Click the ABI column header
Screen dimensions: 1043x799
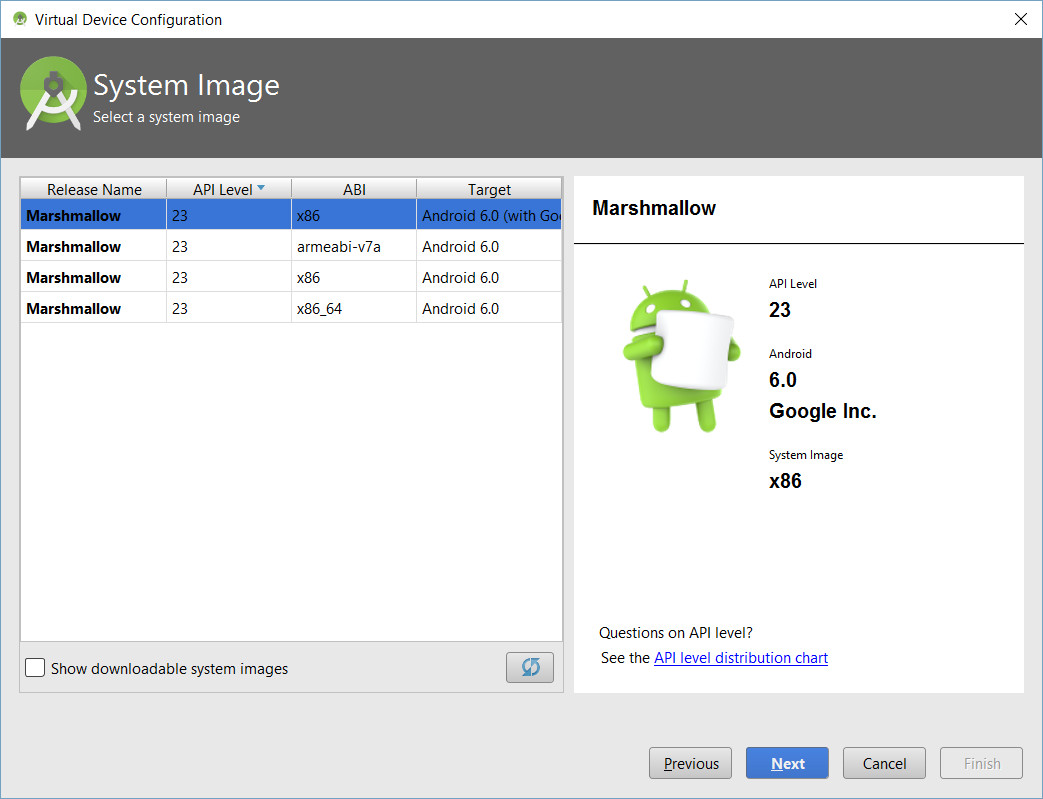[354, 189]
